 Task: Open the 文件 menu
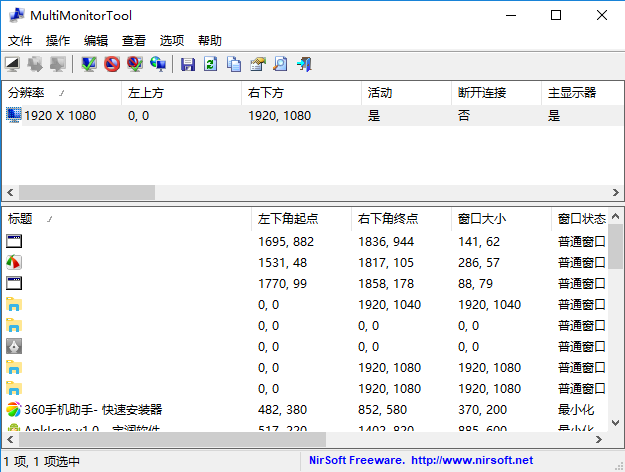[20, 41]
